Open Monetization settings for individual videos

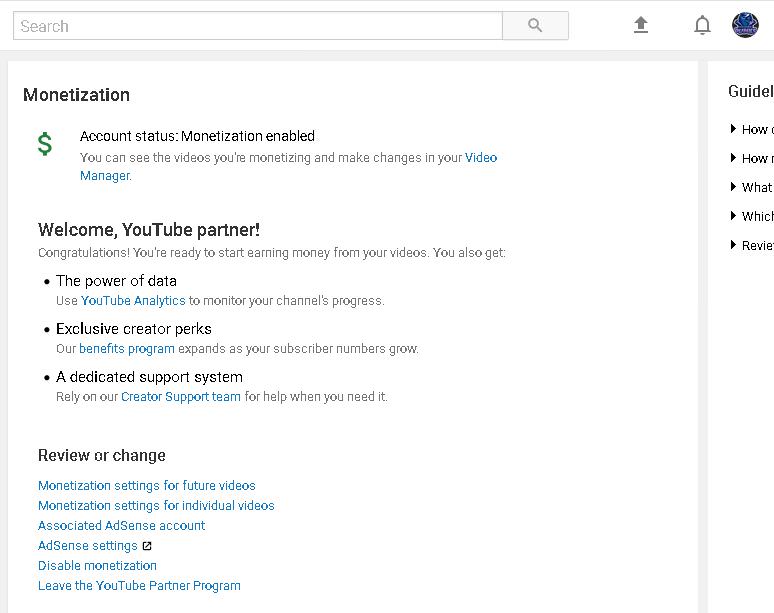(156, 505)
